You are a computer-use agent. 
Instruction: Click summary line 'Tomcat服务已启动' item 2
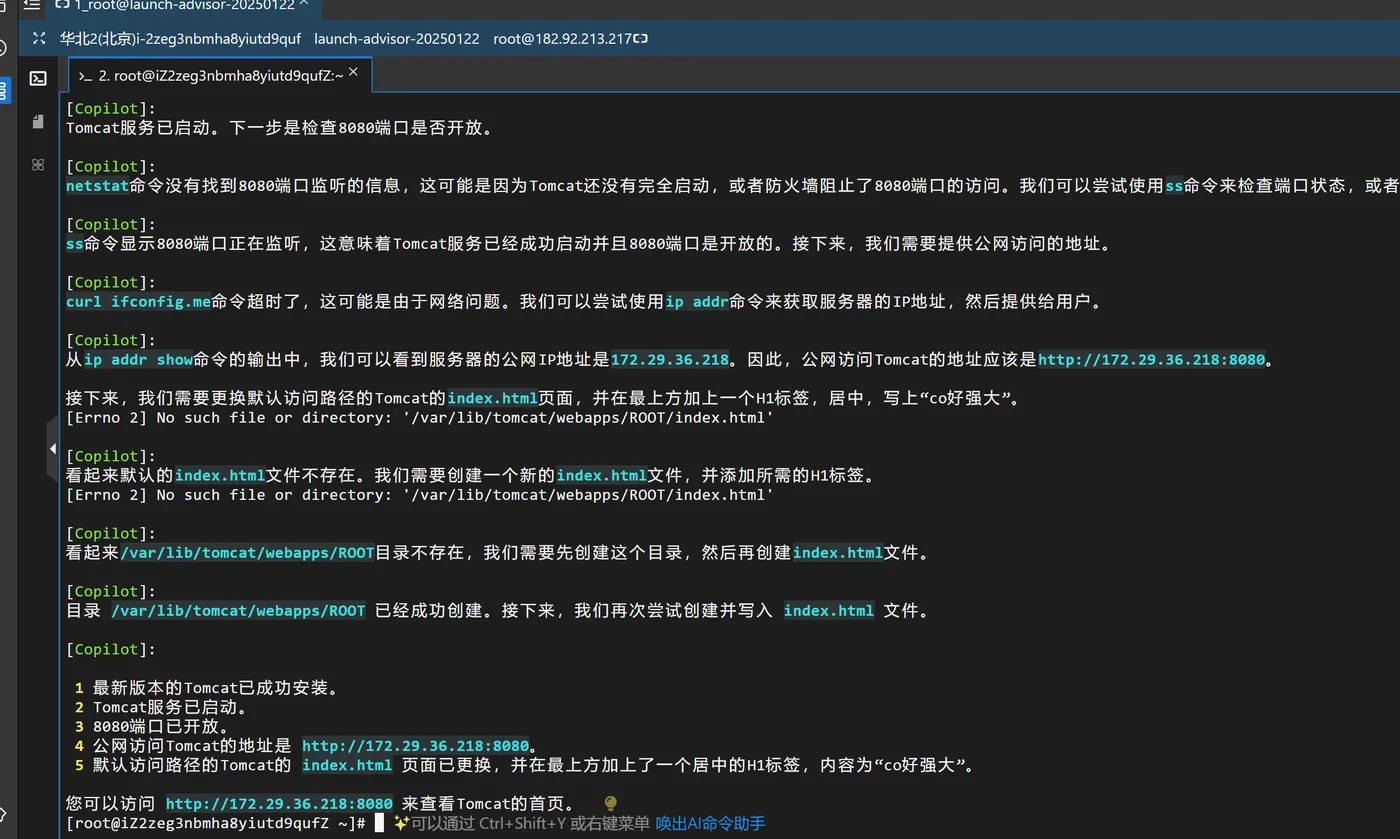(x=170, y=707)
